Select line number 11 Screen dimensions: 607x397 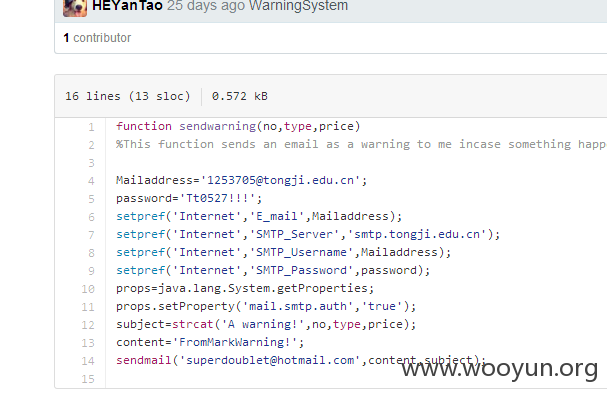[88, 307]
